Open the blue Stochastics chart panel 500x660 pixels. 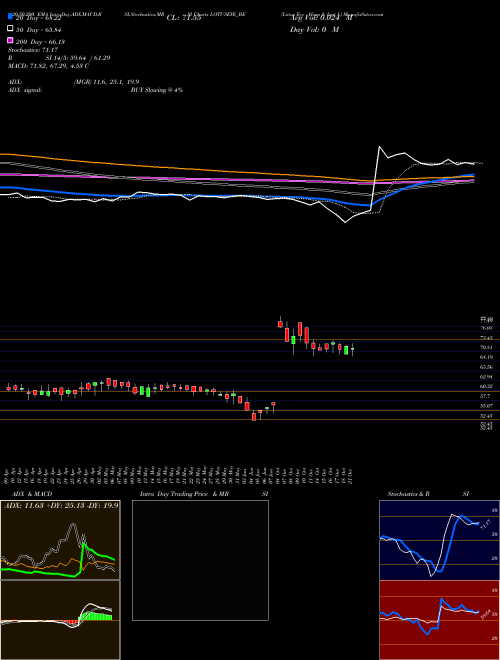(439, 540)
